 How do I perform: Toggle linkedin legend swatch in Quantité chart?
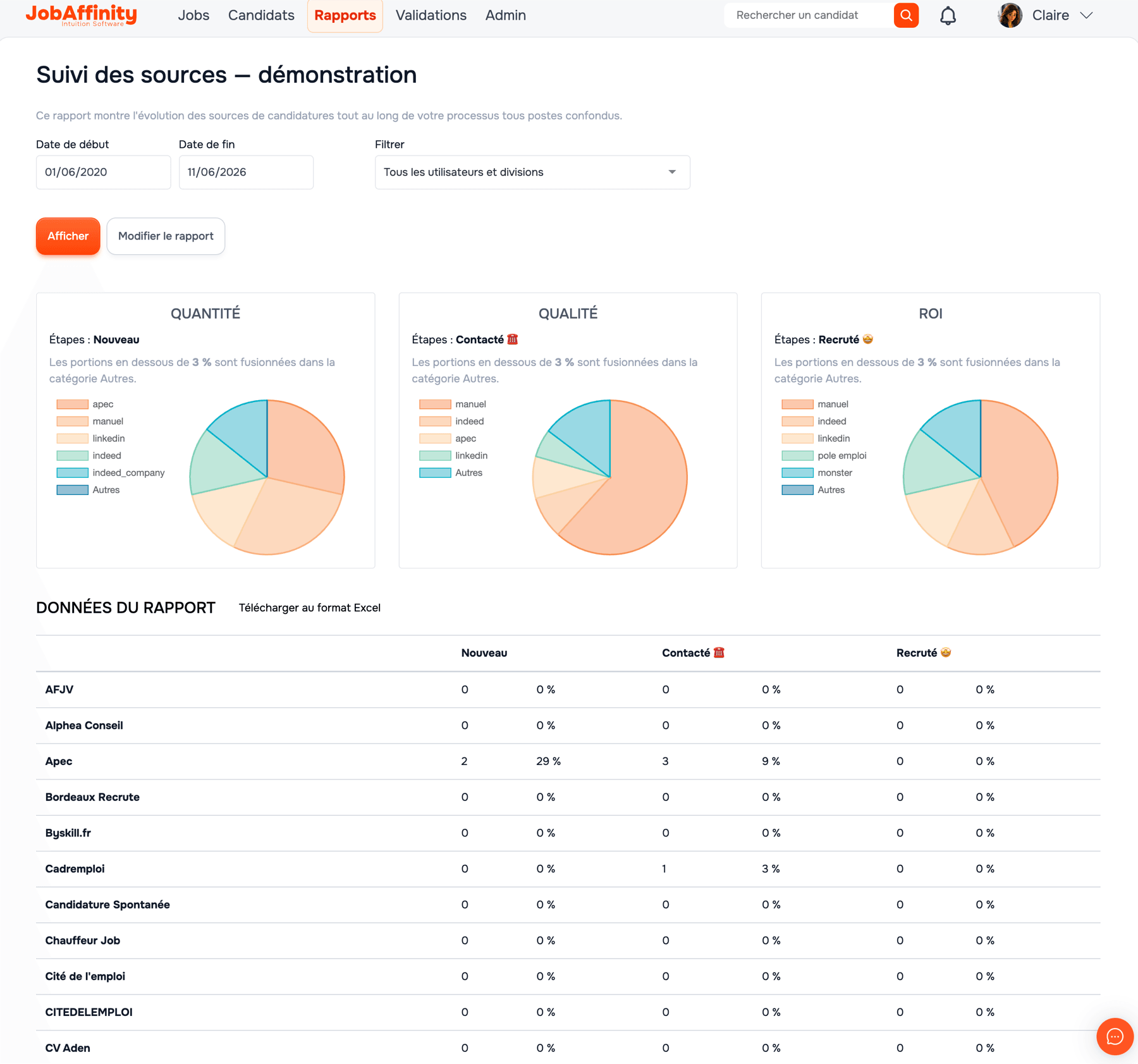72,438
